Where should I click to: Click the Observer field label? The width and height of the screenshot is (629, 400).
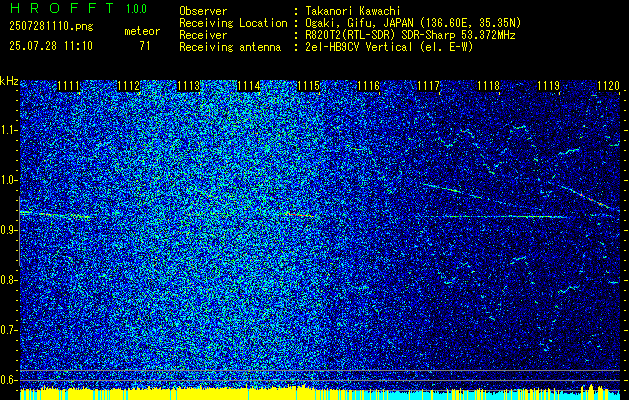click(x=203, y=11)
